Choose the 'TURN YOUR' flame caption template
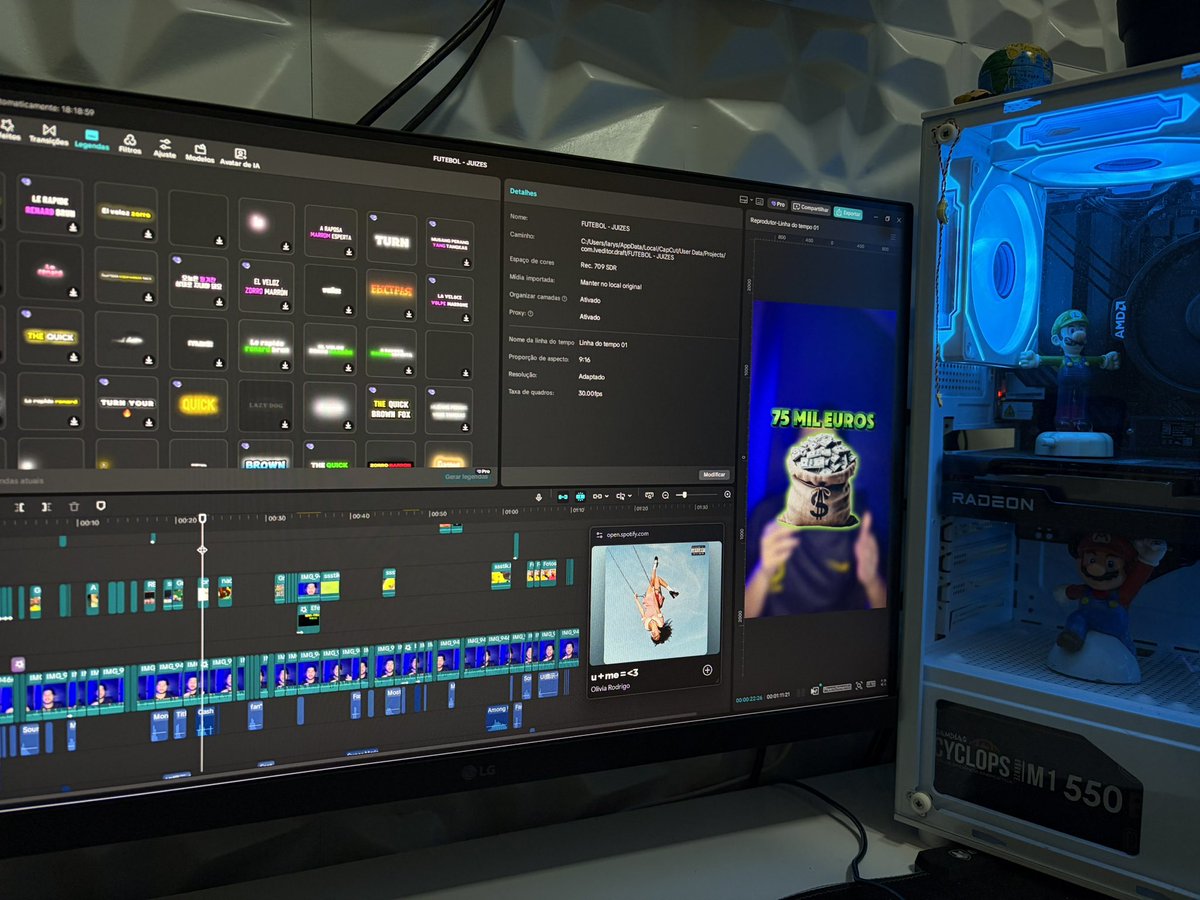This screenshot has width=1200, height=900. 126,403
